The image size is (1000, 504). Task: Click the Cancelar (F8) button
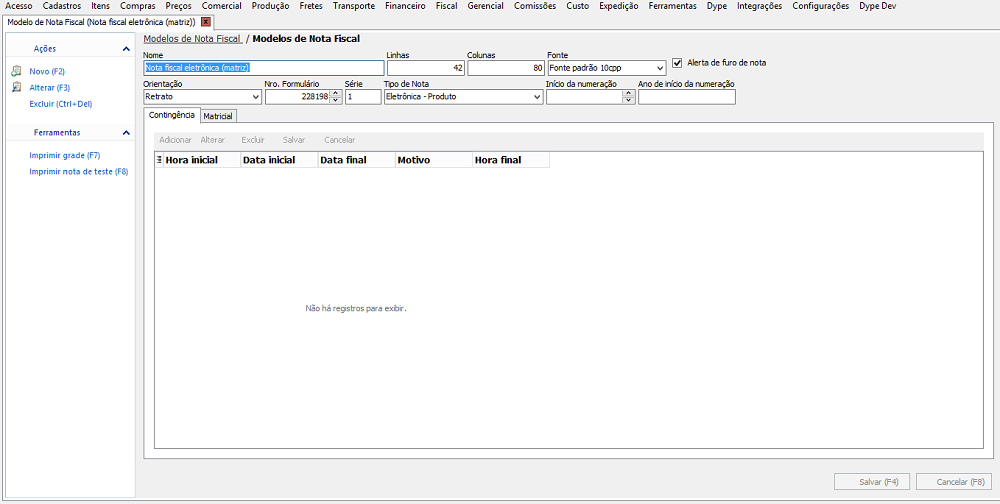pyautogui.click(x=953, y=482)
